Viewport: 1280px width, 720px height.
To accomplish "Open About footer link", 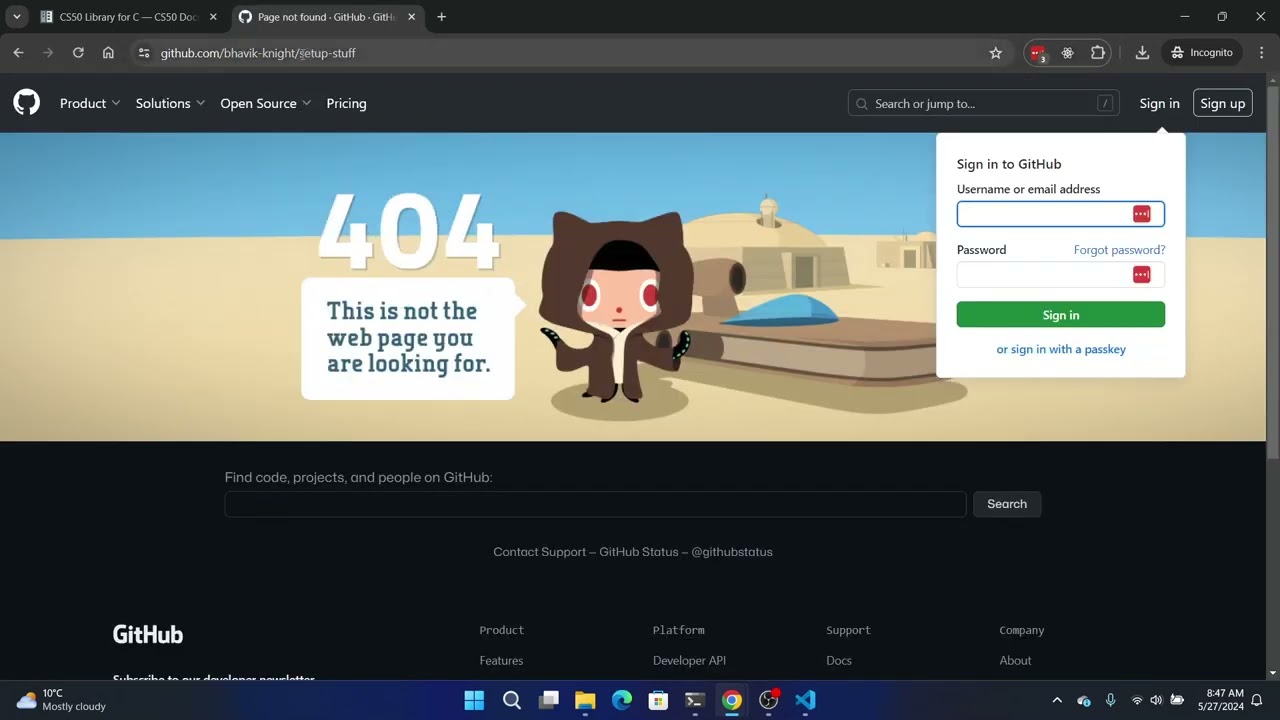I will pyautogui.click(x=1015, y=661).
